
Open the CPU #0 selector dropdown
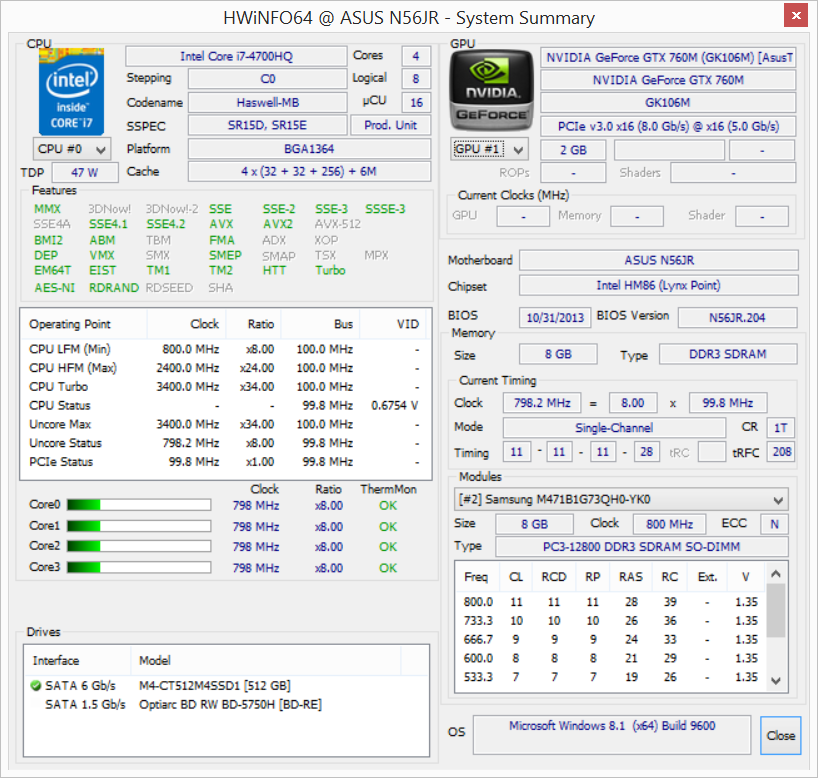[72, 149]
